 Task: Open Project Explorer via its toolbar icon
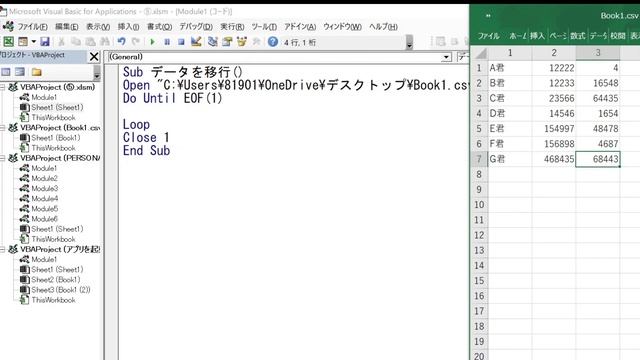click(x=212, y=42)
